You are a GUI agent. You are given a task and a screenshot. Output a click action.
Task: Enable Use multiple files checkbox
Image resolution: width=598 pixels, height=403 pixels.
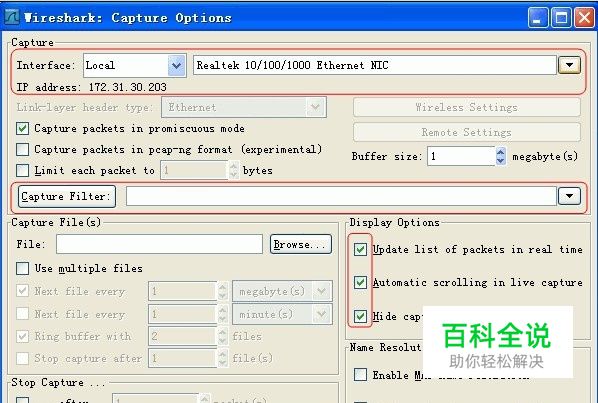pyautogui.click(x=23, y=268)
